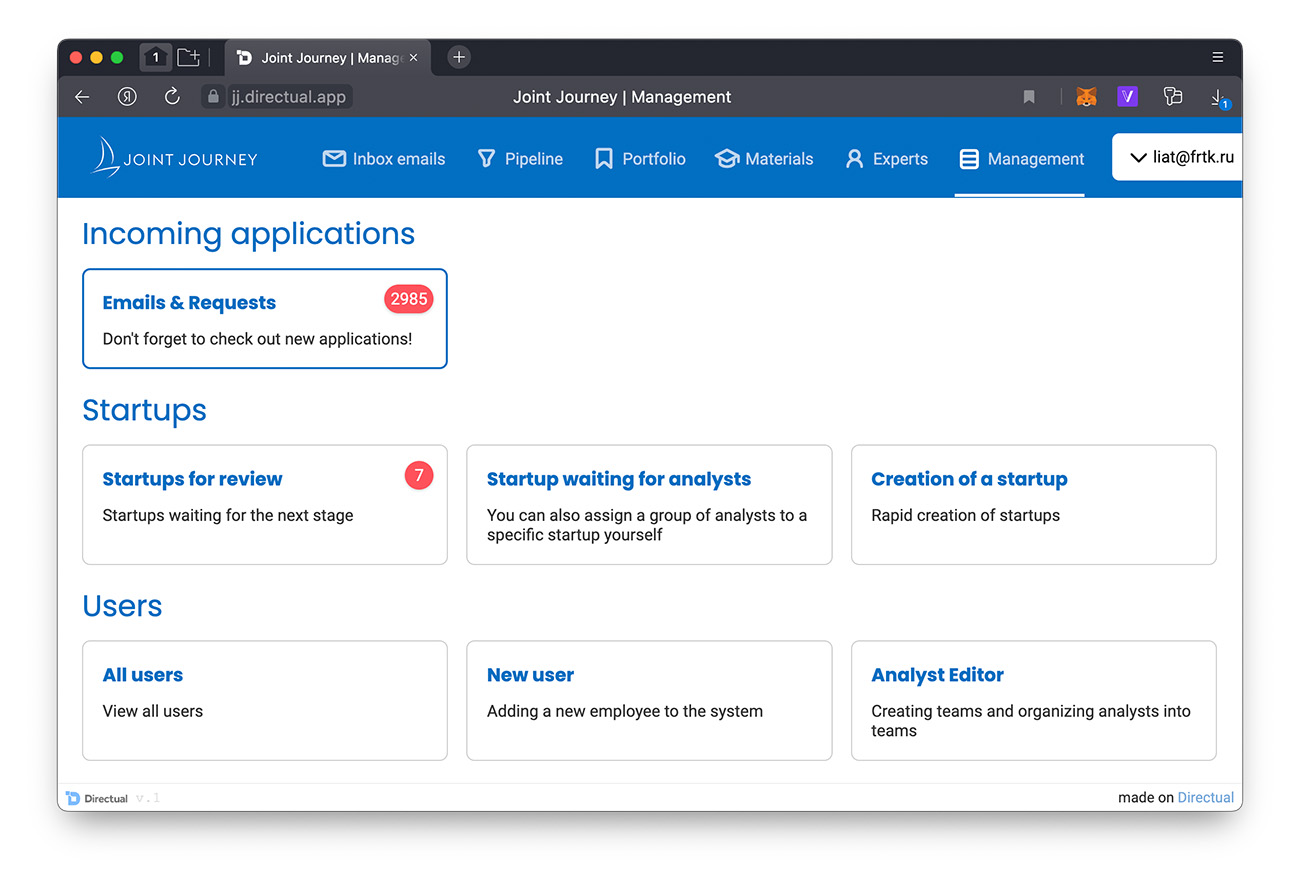1300x887 pixels.
Task: Click the jj.directual.app address field
Action: coord(288,97)
